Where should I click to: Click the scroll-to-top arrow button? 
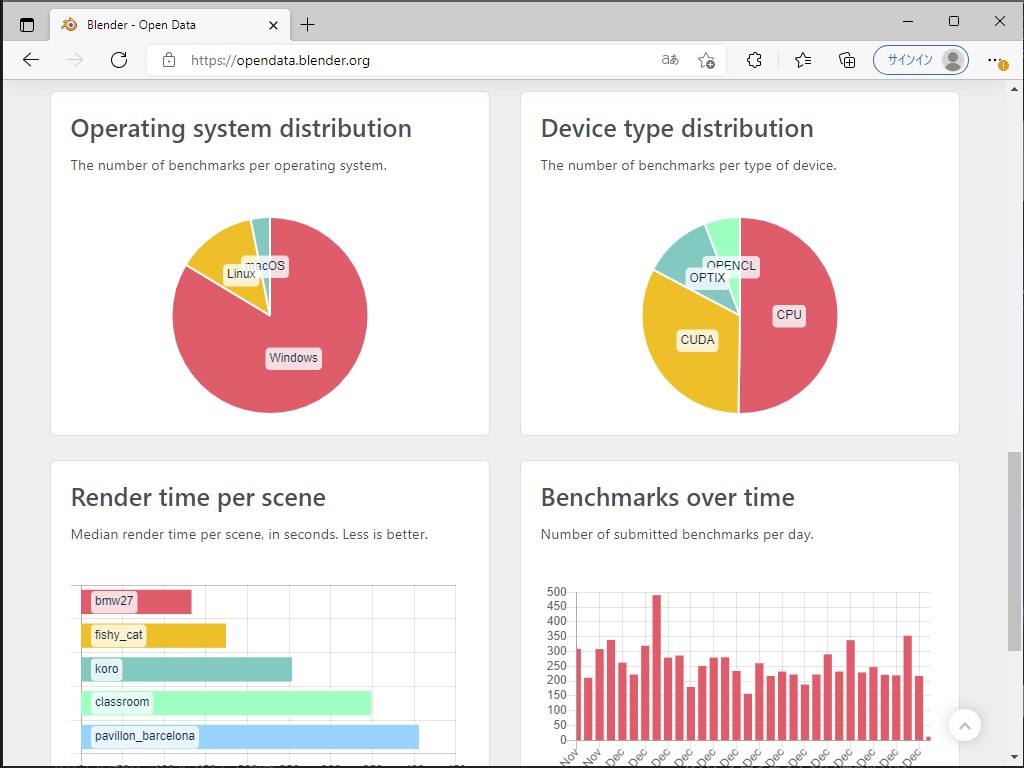[965, 725]
